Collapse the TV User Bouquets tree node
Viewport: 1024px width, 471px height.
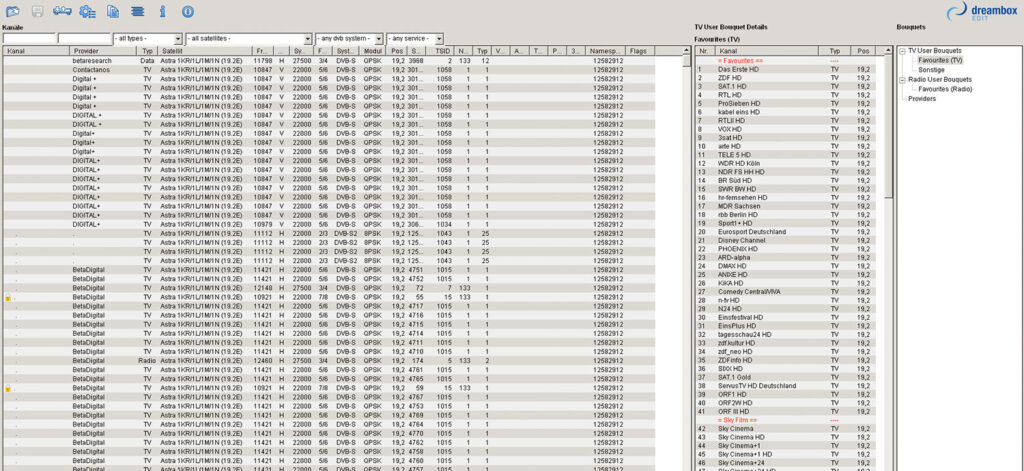point(903,50)
